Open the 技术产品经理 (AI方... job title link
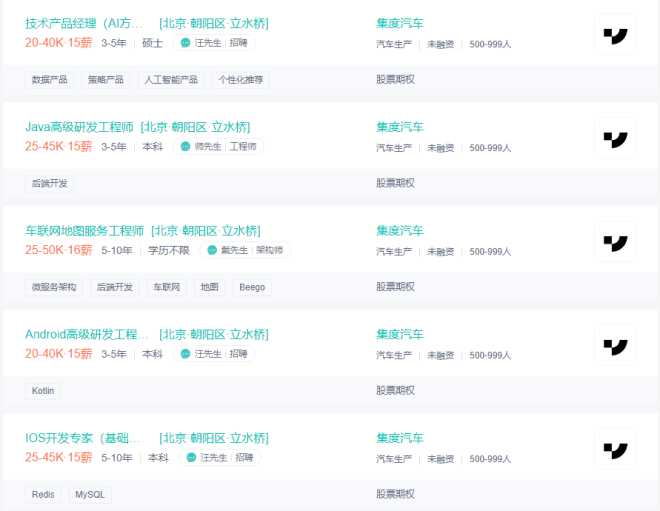The image size is (660, 511). point(83,24)
